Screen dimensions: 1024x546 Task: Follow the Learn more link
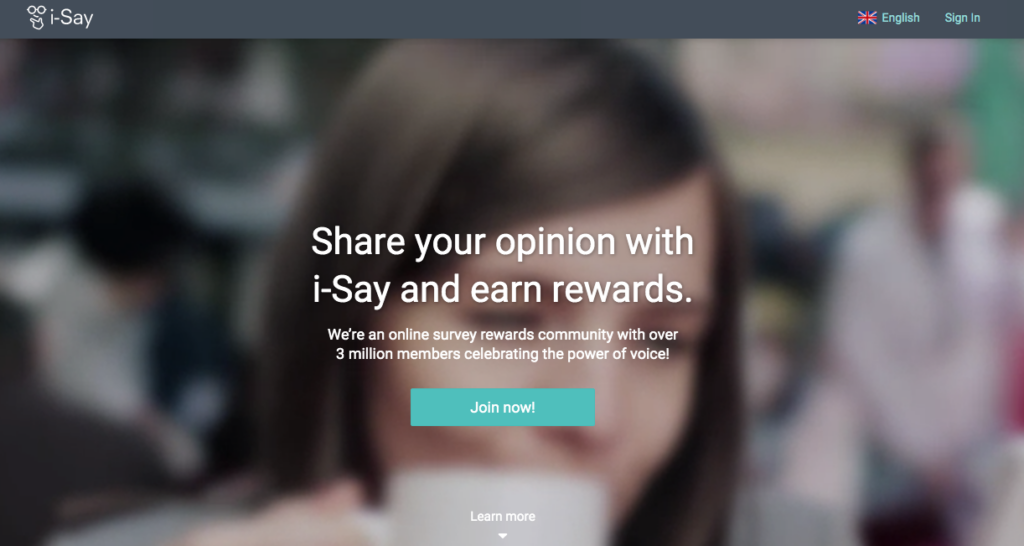[502, 516]
